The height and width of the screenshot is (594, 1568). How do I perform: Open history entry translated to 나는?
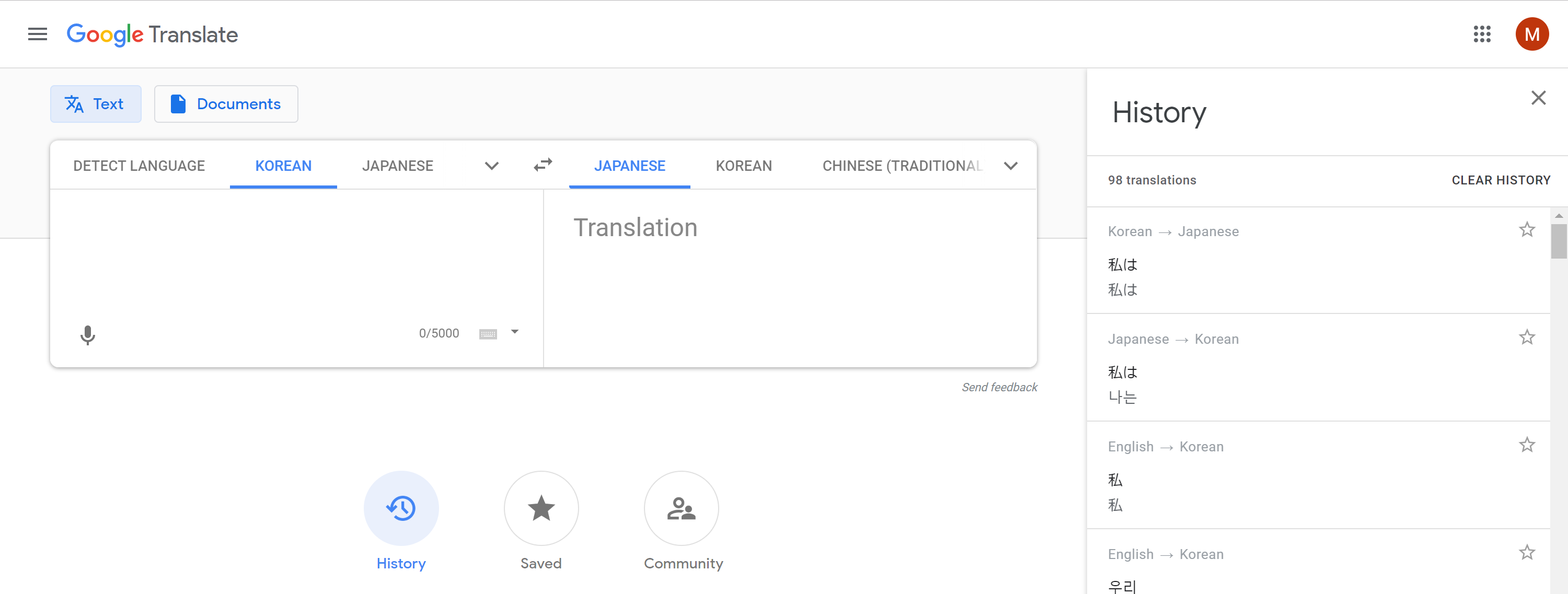[1318, 368]
